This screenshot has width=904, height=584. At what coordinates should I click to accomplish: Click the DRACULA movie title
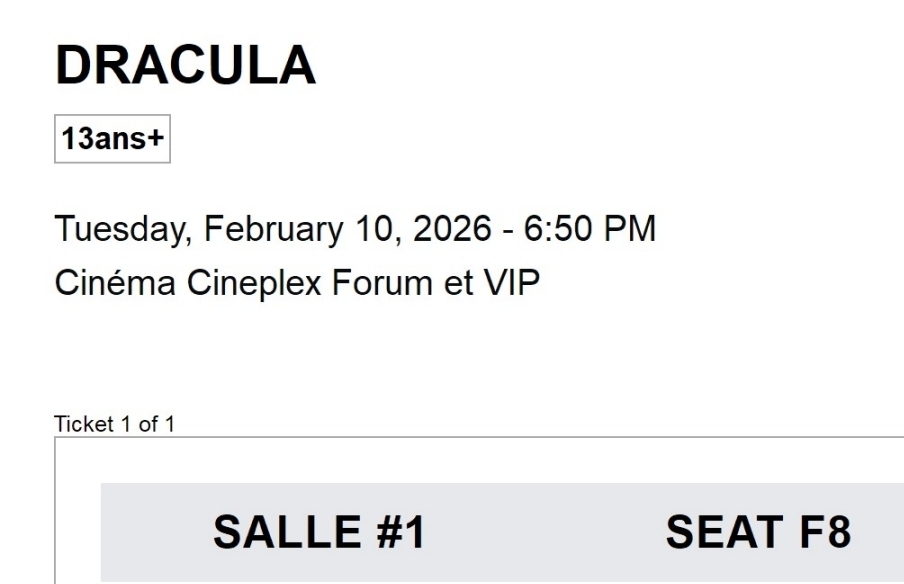coord(185,66)
